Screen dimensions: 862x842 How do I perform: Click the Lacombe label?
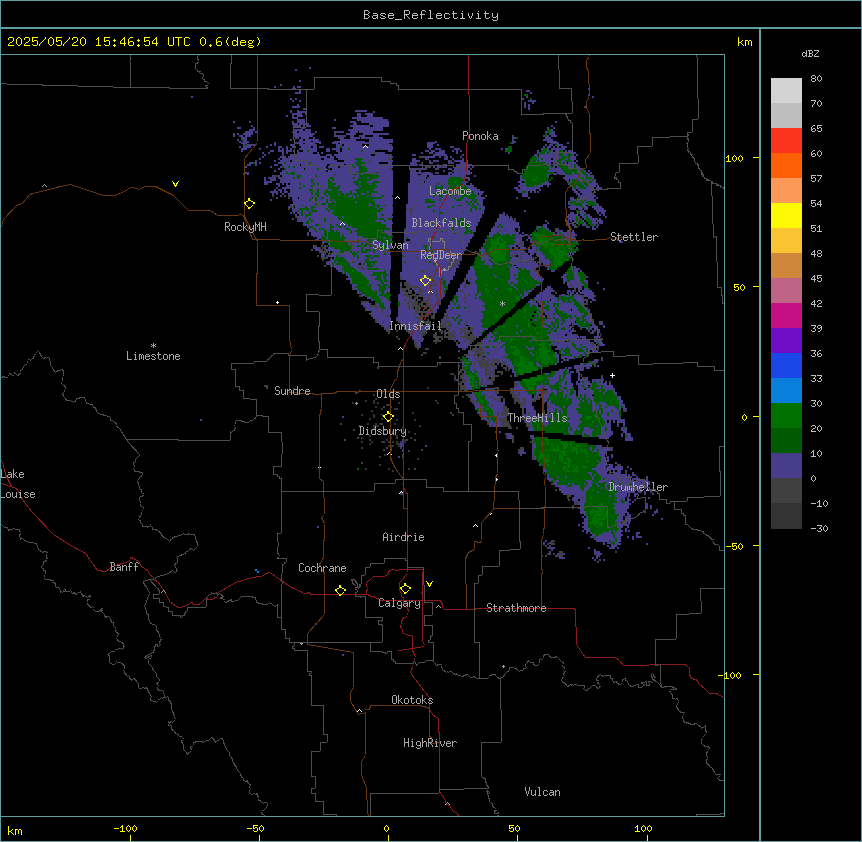[x=450, y=191]
